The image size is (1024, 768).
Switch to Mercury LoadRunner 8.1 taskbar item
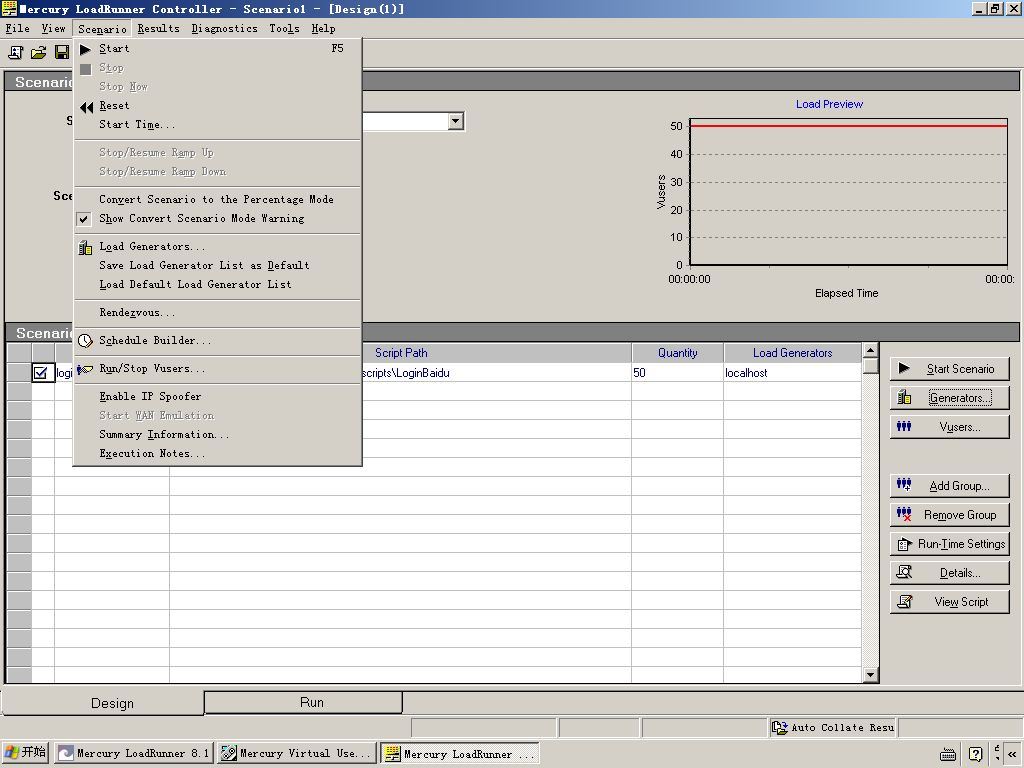click(x=134, y=753)
